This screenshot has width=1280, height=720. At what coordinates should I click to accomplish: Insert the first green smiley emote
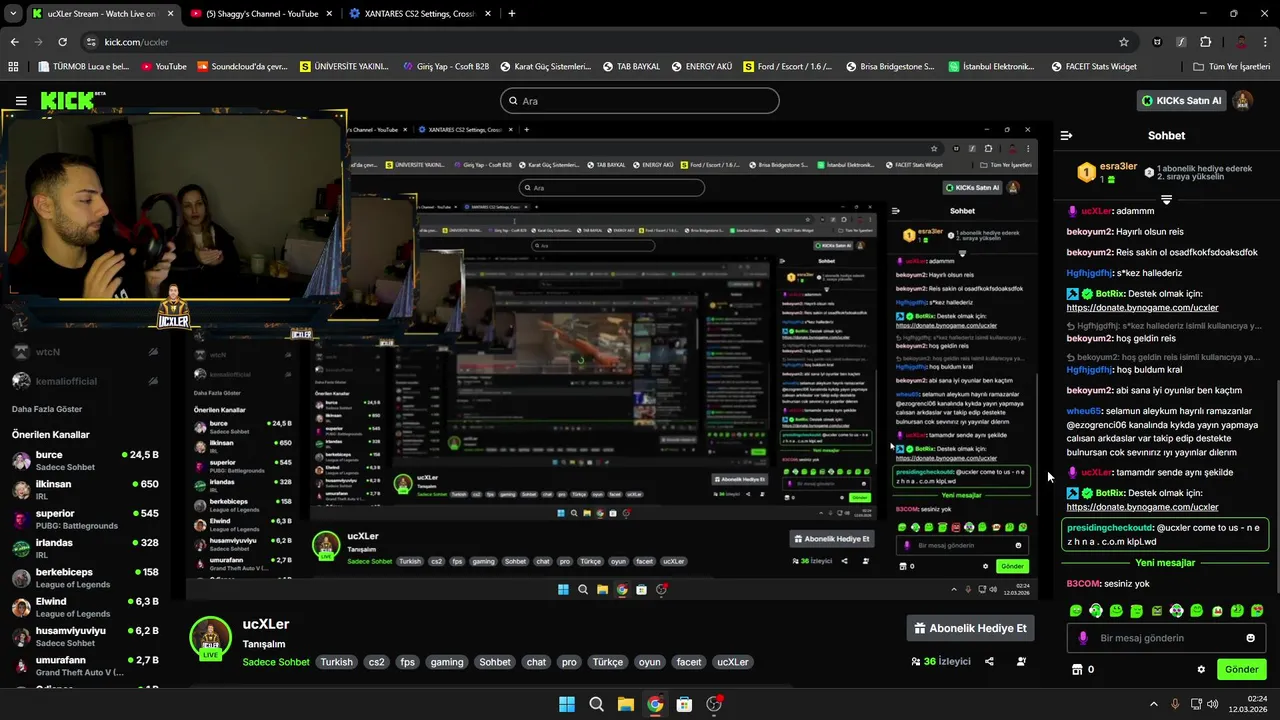tap(1076, 610)
